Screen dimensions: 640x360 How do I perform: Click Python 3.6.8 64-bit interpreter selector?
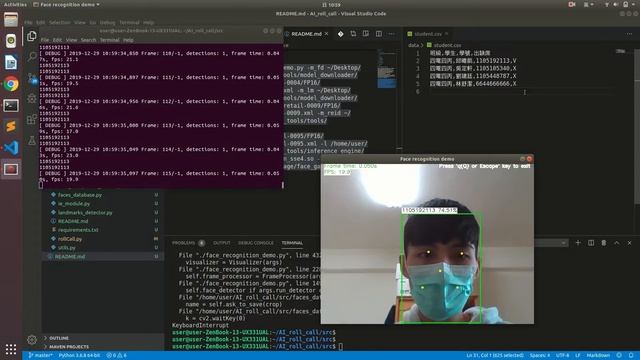coord(79,356)
